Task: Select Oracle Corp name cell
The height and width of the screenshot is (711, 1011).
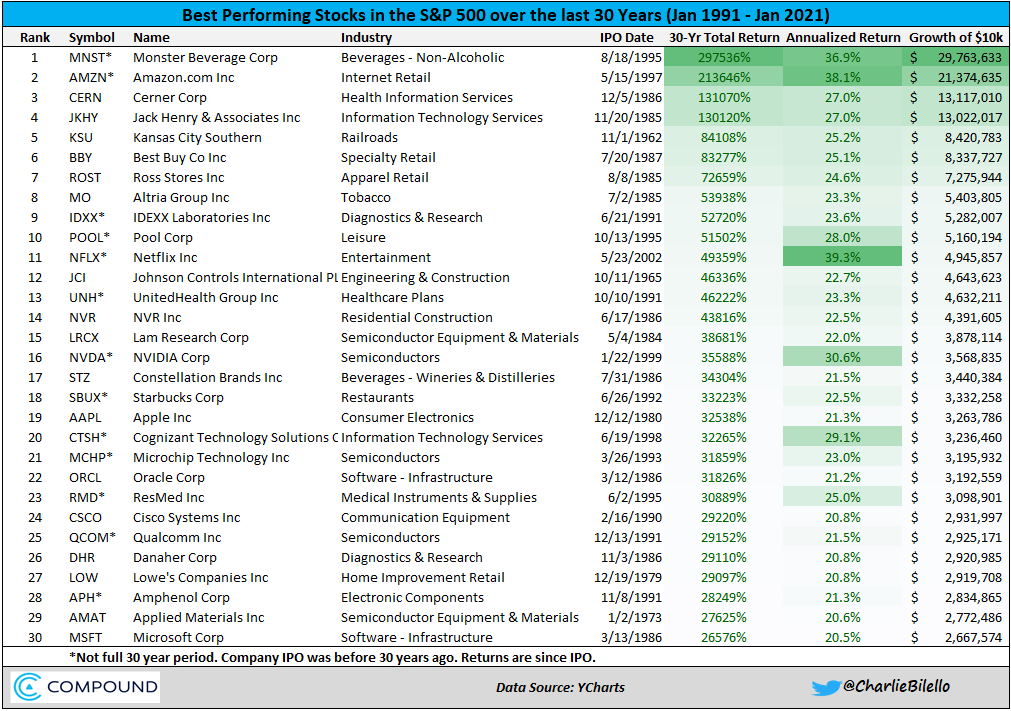Action: coord(169,477)
